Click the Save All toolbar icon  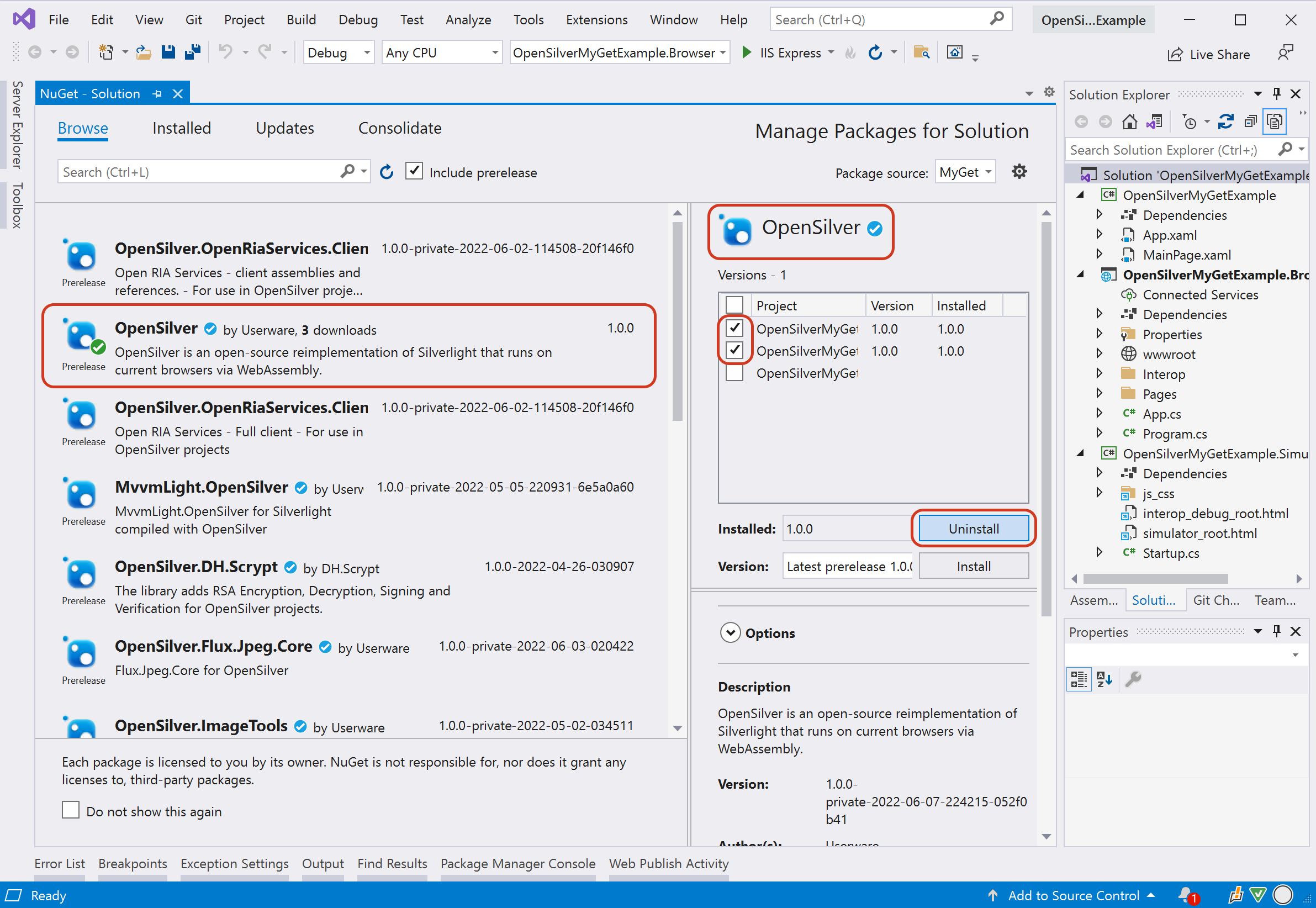pos(193,52)
